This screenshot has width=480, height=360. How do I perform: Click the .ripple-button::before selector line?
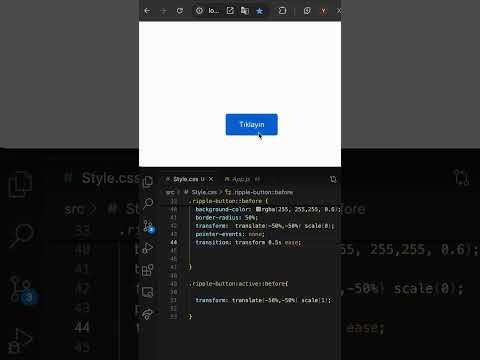(x=228, y=201)
